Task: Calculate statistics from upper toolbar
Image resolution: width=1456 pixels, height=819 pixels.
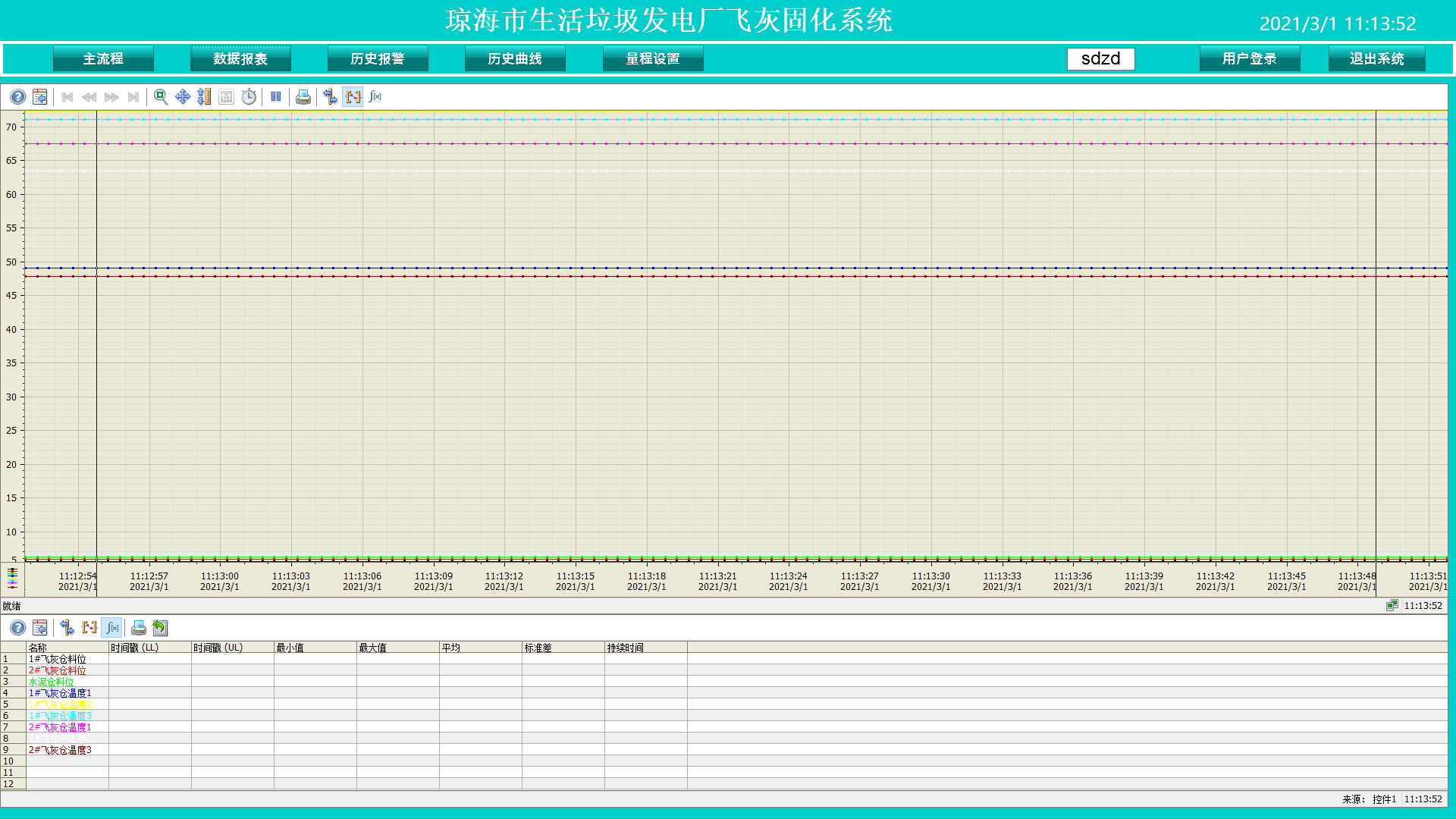Action: click(x=375, y=97)
